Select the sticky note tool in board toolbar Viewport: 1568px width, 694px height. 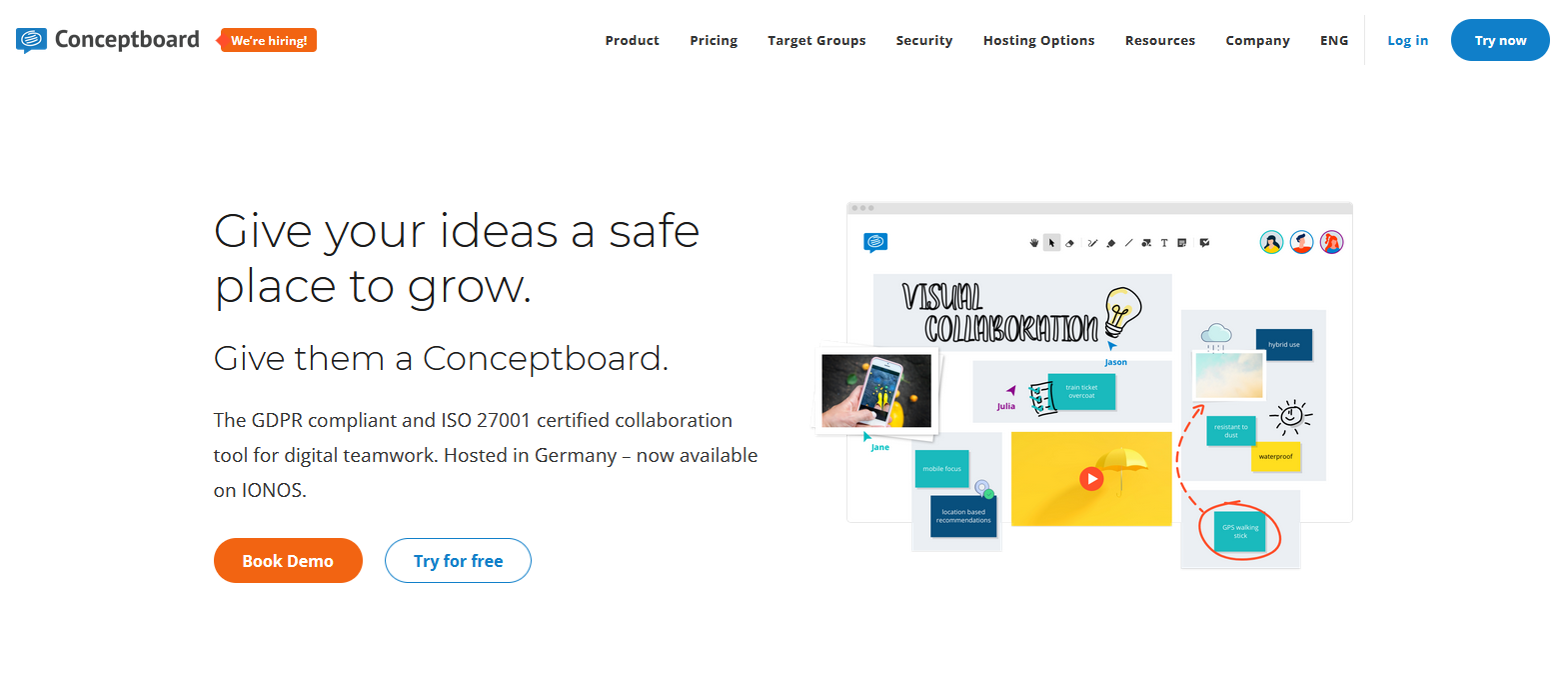pos(1182,243)
